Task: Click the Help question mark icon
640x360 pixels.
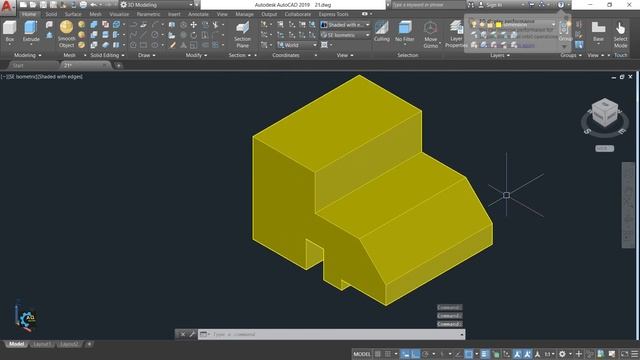Action: [x=561, y=5]
